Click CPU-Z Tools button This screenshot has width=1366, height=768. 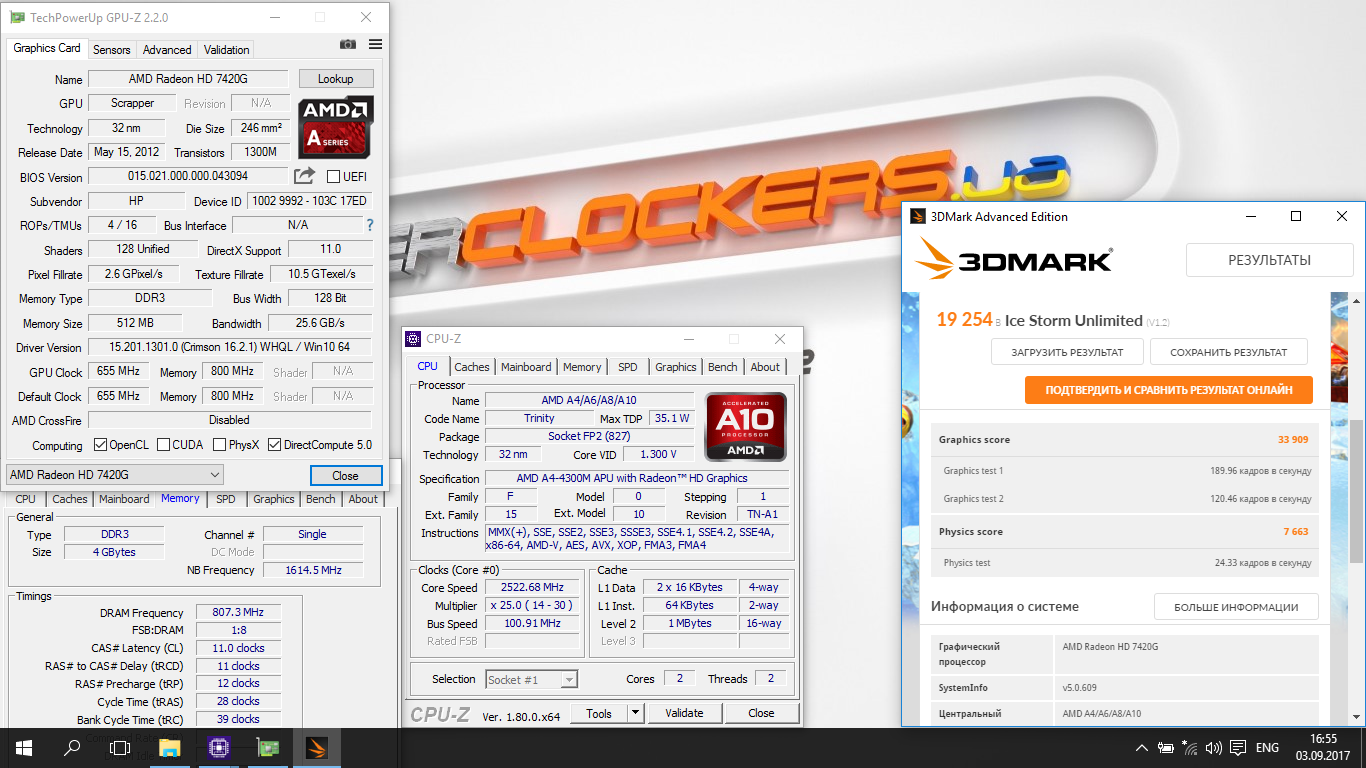(x=599, y=713)
